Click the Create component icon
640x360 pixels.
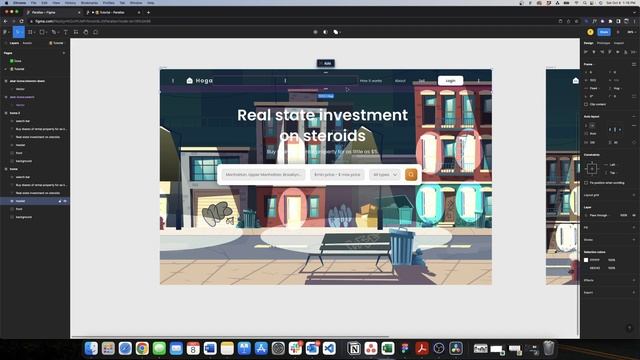pyautogui.click(x=315, y=32)
